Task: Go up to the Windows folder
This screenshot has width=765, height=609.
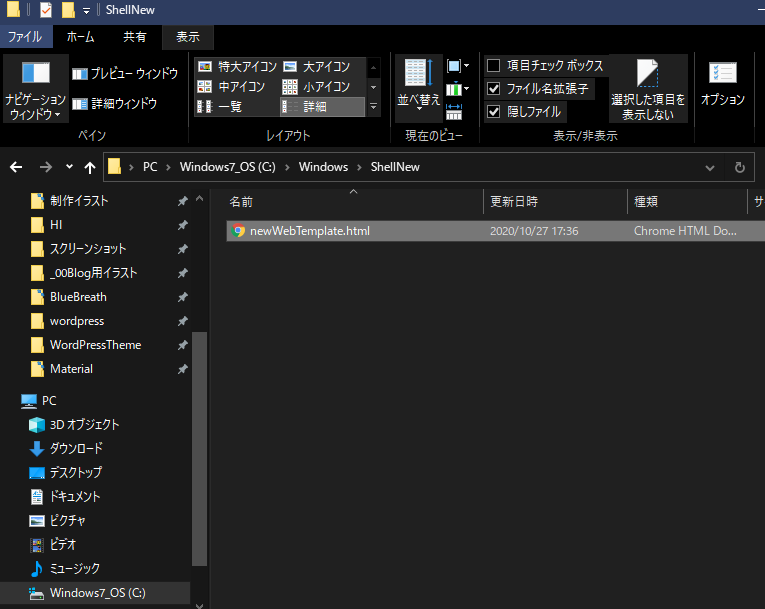Action: [x=90, y=167]
